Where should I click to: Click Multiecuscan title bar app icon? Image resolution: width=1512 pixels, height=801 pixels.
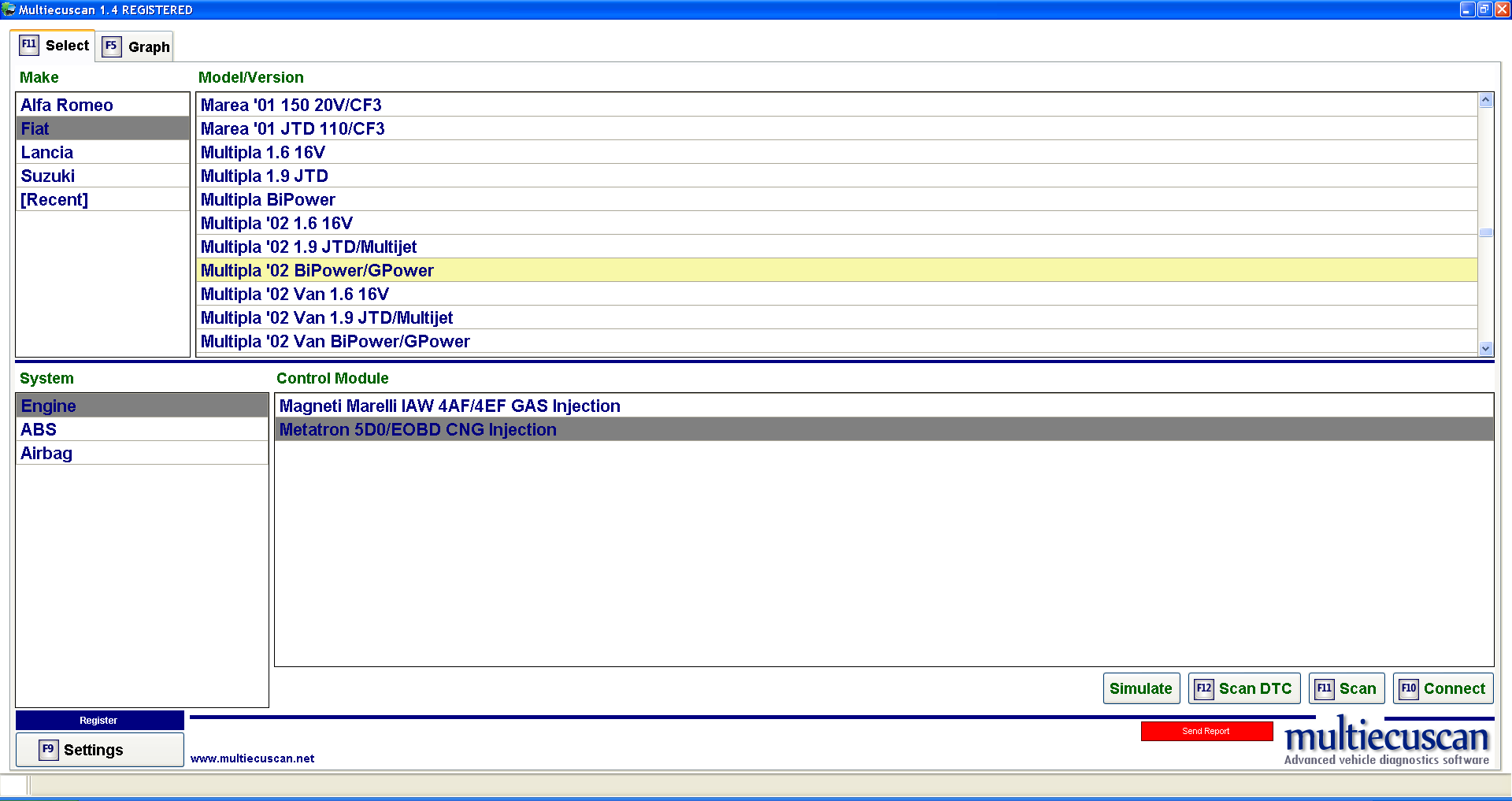pyautogui.click(x=9, y=9)
